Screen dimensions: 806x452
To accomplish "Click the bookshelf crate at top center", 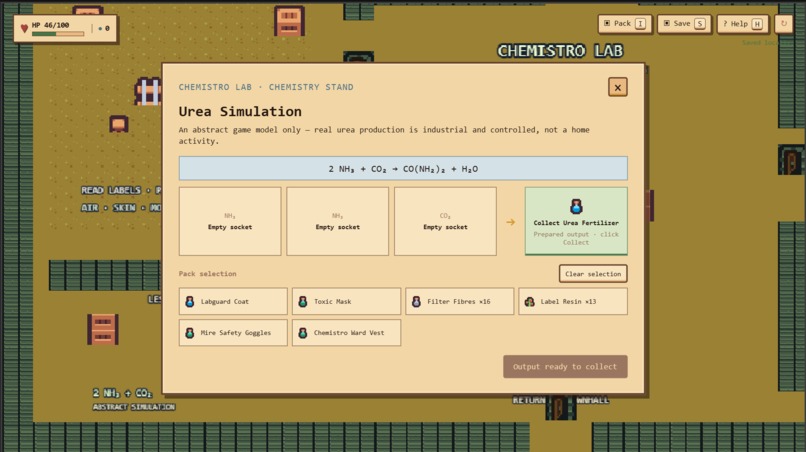I will pyautogui.click(x=289, y=21).
